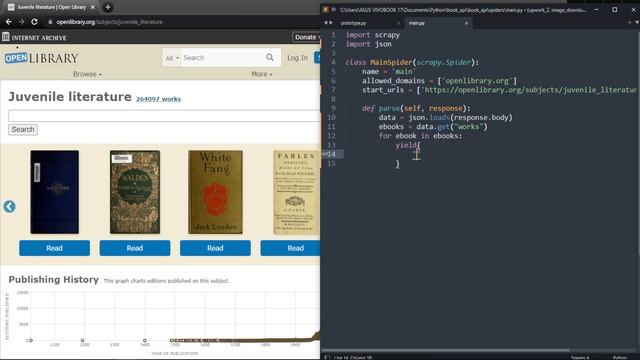The height and width of the screenshot is (360, 640).
Task: Click 'import scrapy' on line 1
Action: [373, 35]
